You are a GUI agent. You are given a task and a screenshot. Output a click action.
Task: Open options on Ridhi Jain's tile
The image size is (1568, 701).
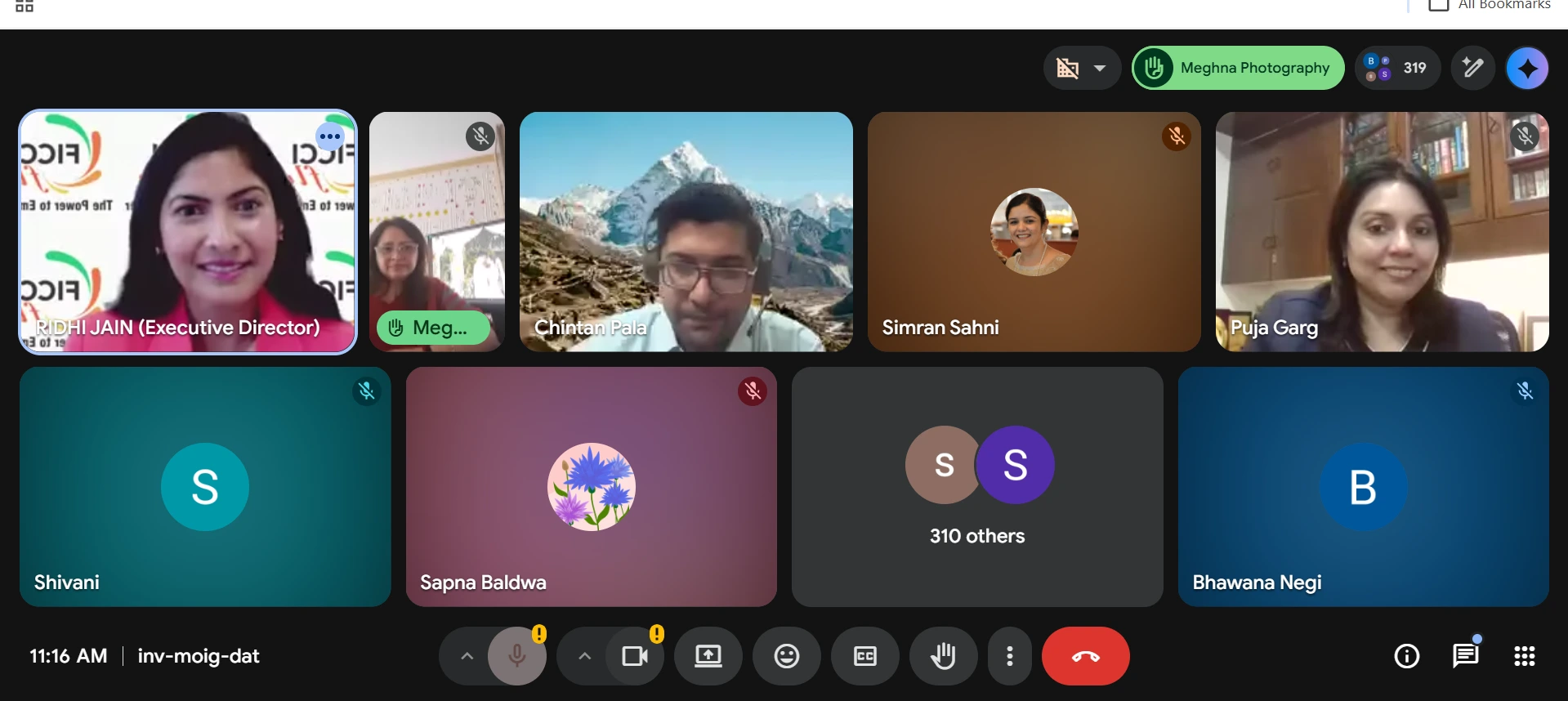330,136
